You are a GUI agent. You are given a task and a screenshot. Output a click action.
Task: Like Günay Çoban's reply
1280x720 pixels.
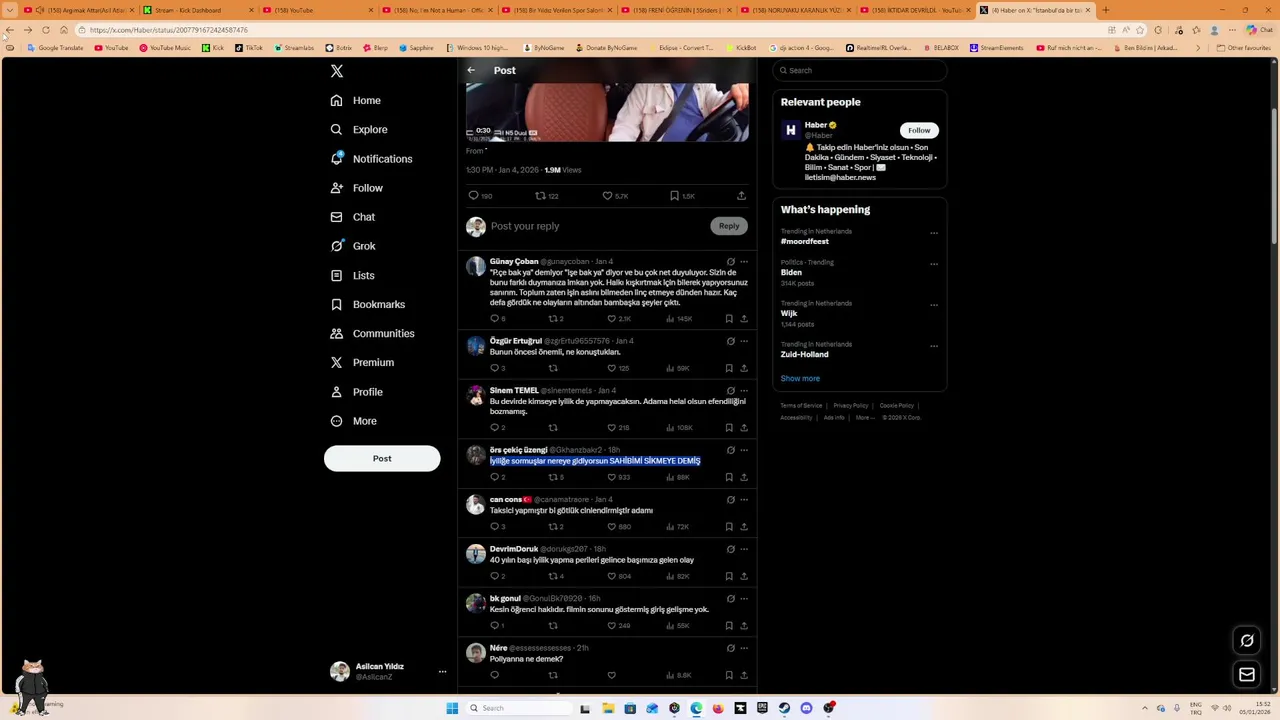[x=611, y=319]
